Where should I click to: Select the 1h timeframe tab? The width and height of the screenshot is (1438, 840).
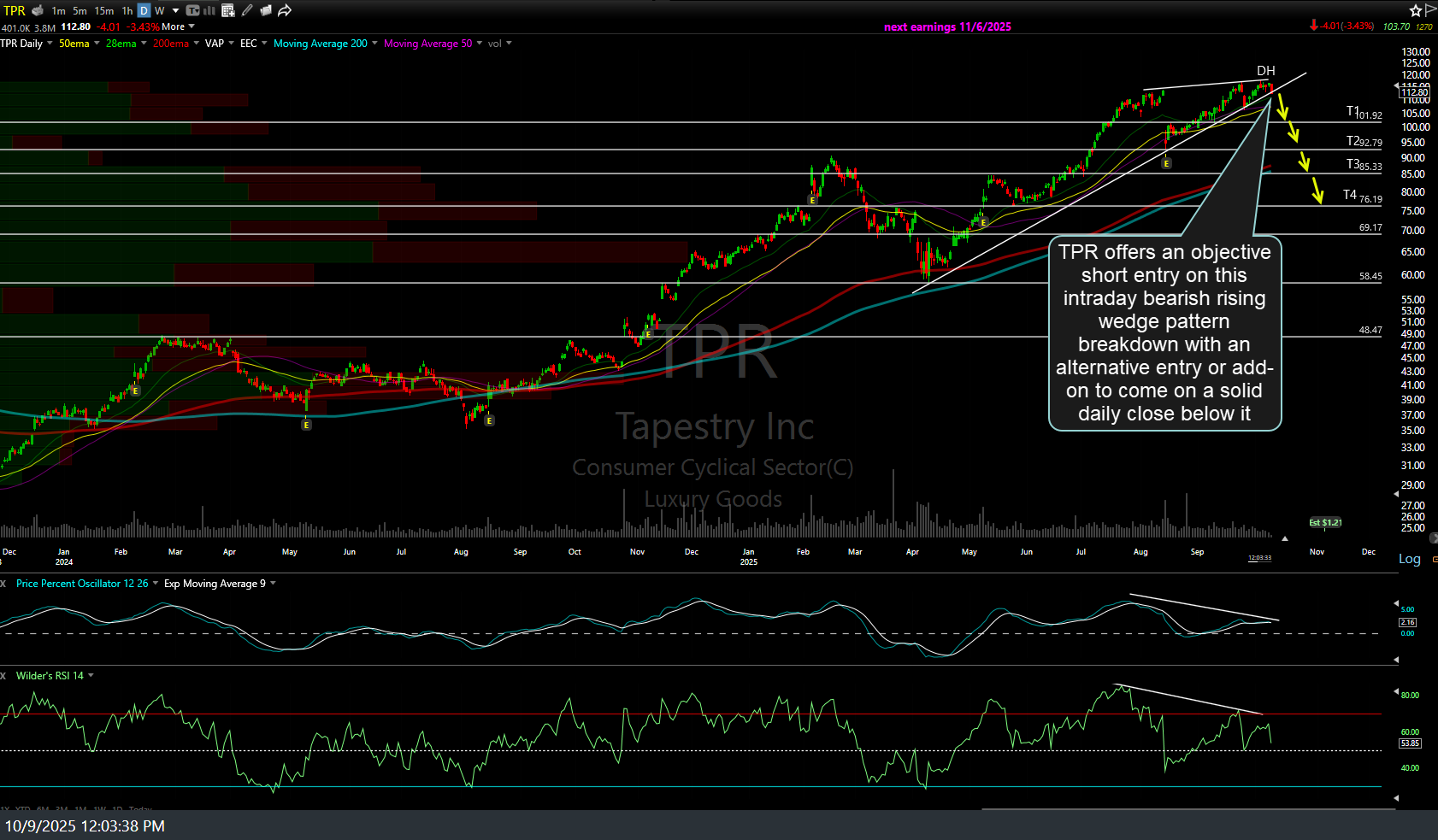click(127, 10)
